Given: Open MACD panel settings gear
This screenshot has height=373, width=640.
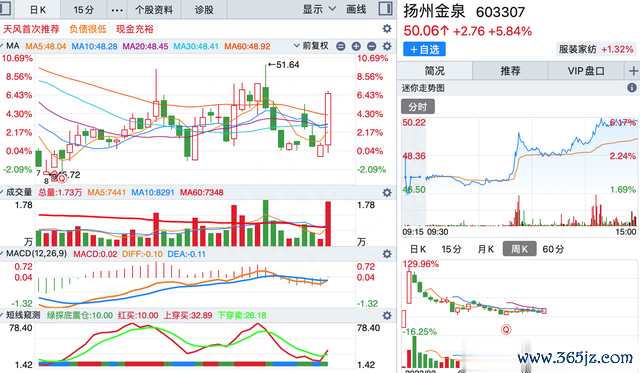Looking at the screenshot, I should click(387, 254).
